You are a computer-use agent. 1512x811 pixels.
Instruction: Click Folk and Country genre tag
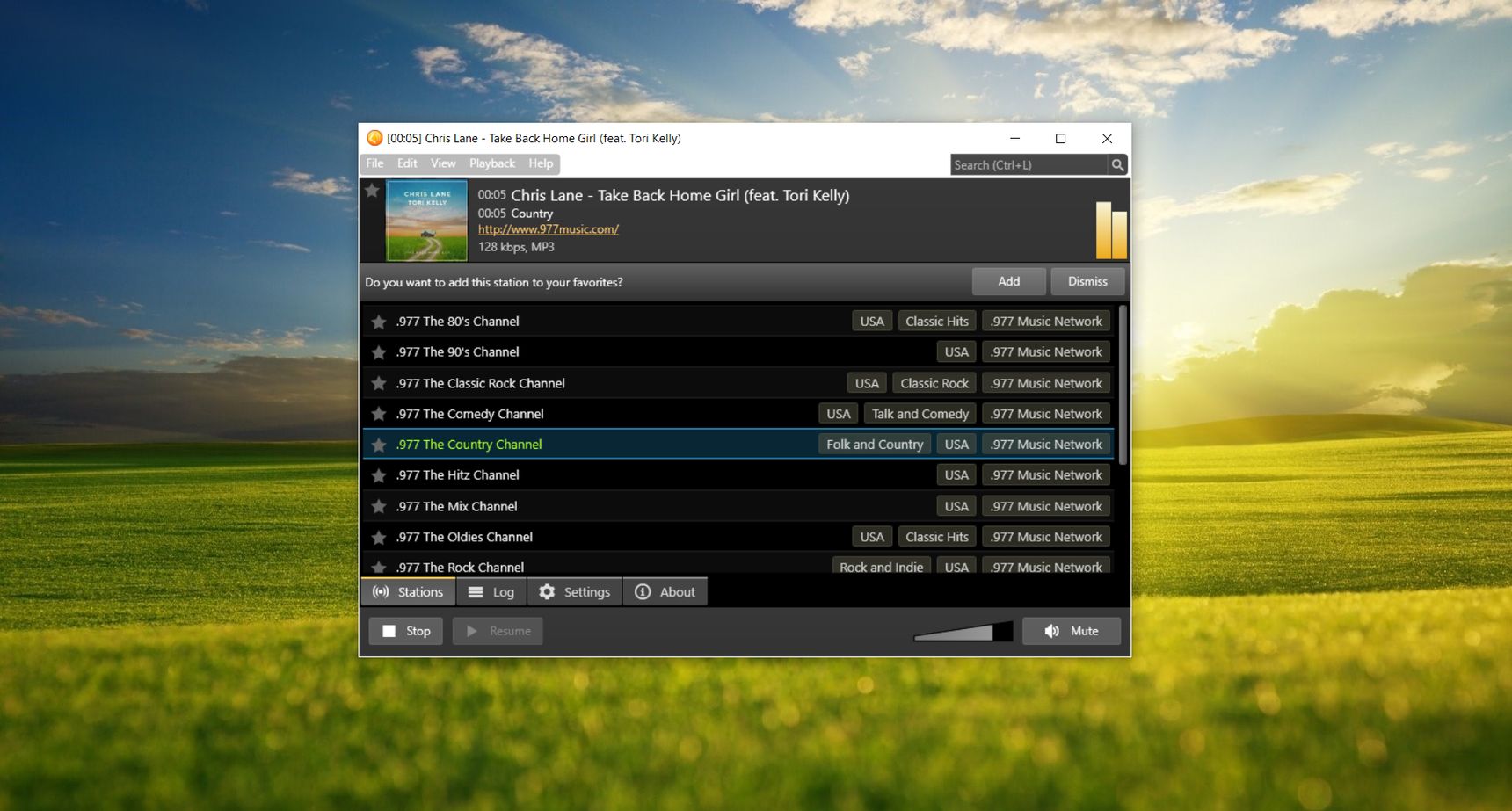[875, 445]
